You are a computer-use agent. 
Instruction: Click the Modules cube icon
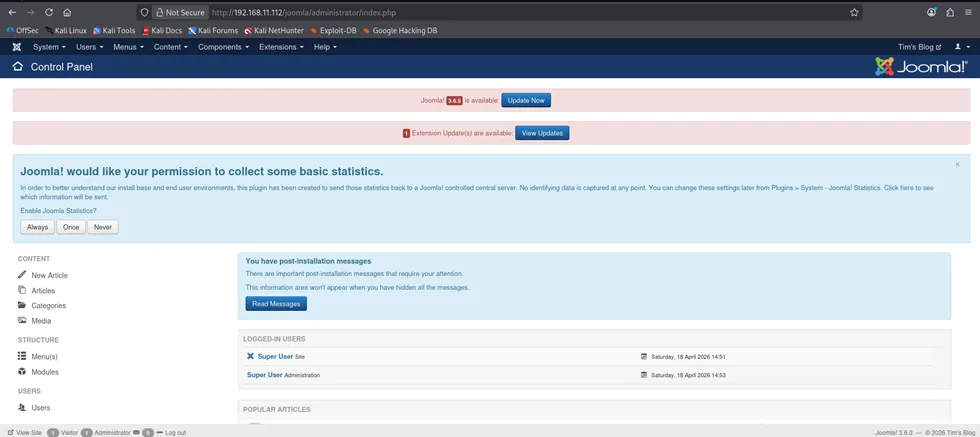coord(22,371)
